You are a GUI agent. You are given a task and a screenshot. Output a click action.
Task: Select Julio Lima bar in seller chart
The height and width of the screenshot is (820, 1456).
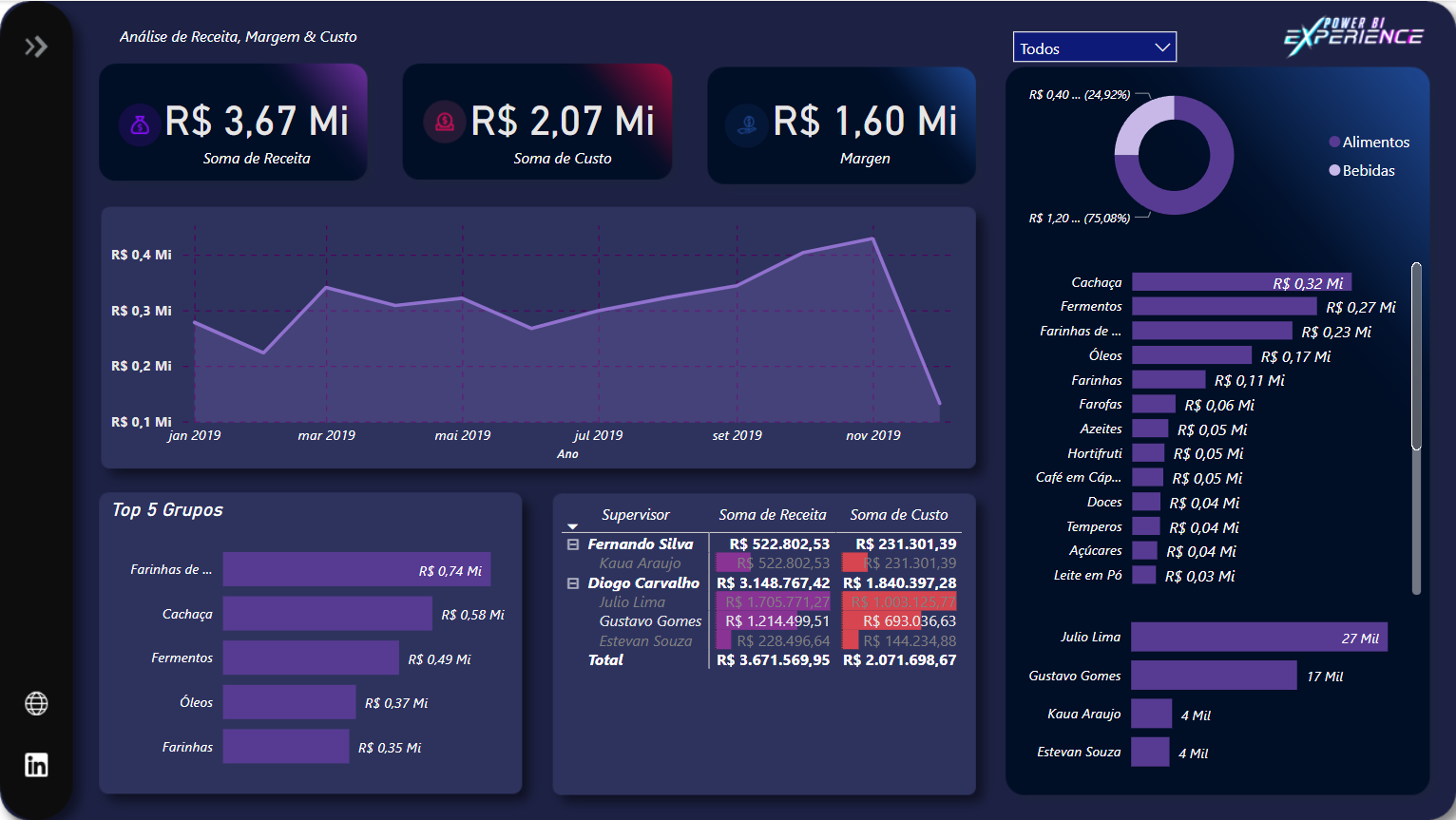(1258, 638)
